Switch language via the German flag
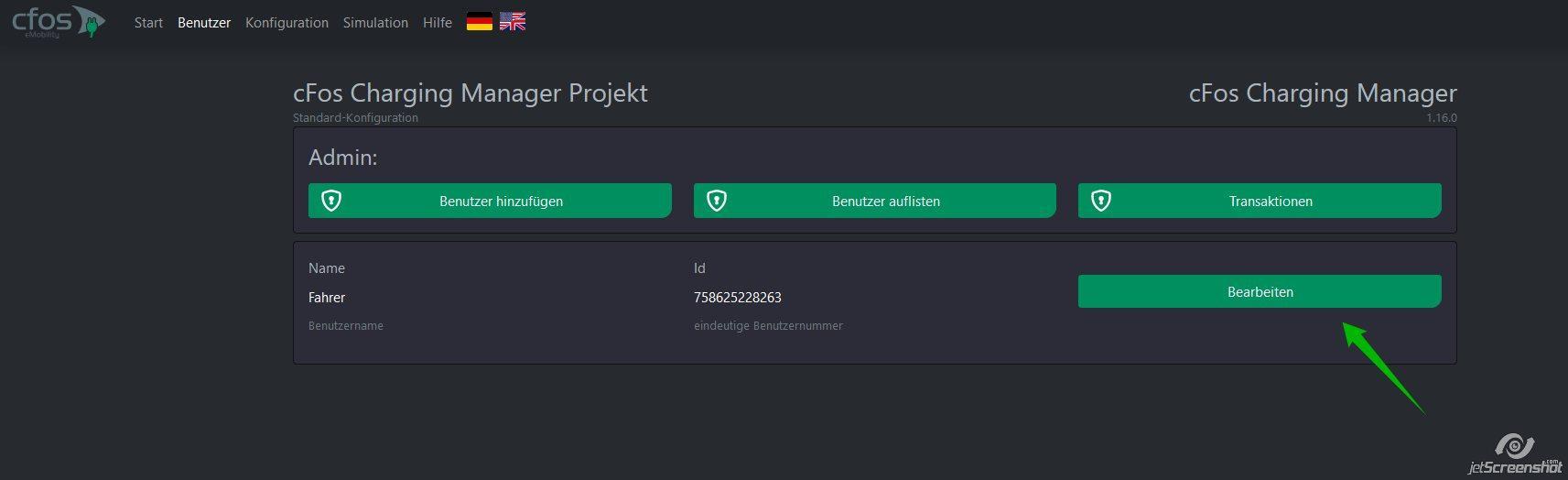1568x480 pixels. [x=480, y=22]
